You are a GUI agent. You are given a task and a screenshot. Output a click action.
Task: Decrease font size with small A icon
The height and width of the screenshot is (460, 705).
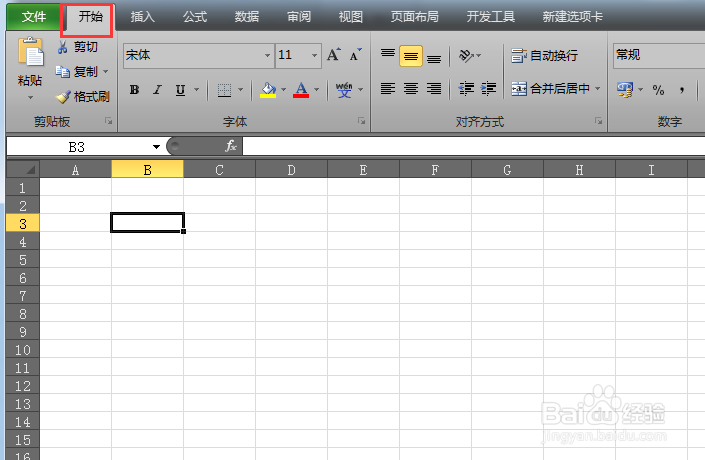point(355,55)
